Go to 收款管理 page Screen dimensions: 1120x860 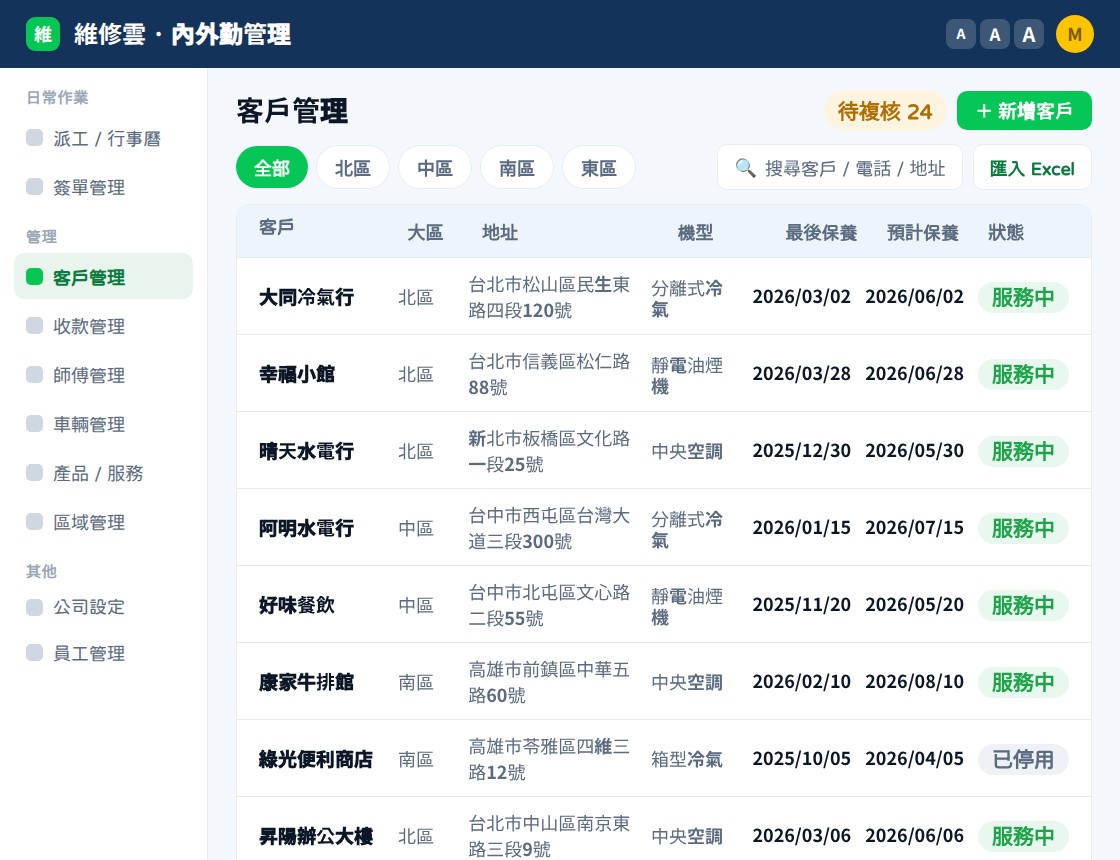pyautogui.click(x=104, y=326)
